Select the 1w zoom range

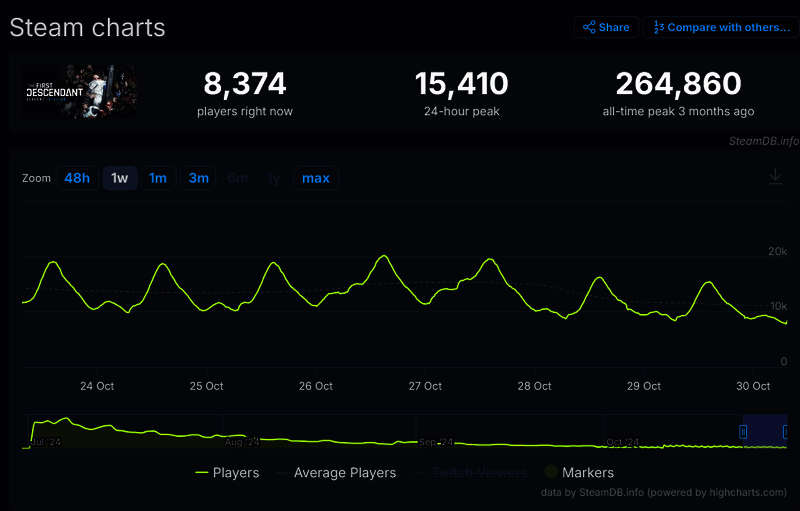coord(120,178)
